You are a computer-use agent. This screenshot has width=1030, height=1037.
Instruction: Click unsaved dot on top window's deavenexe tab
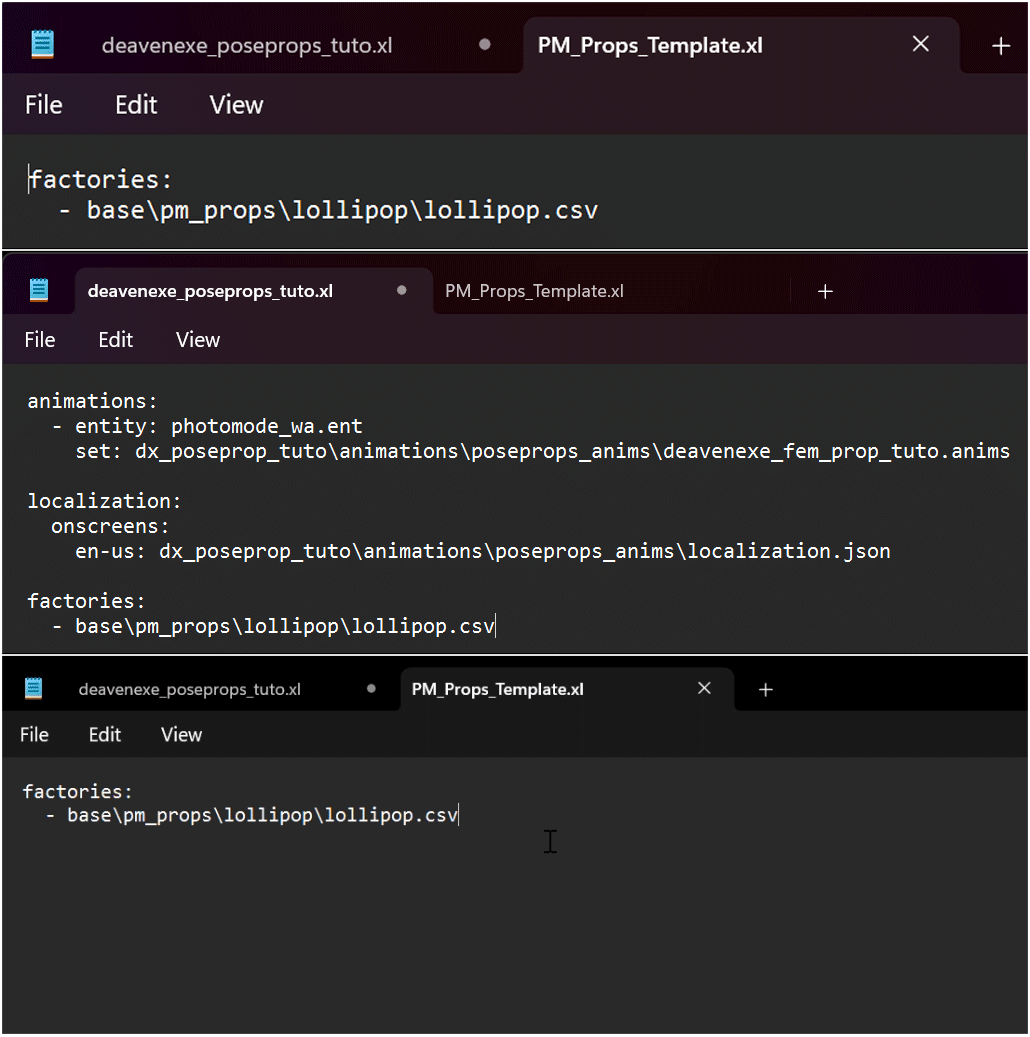[485, 45]
